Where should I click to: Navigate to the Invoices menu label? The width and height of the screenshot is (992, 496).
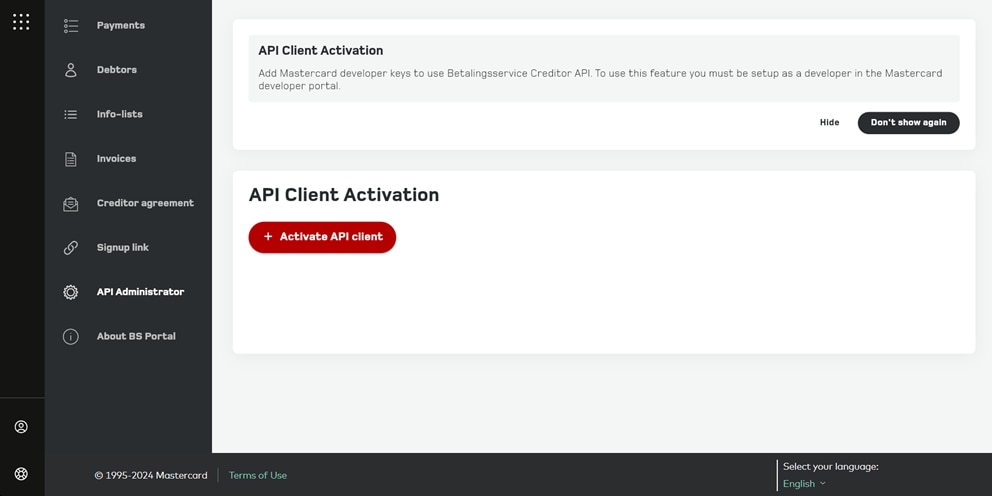(x=116, y=159)
